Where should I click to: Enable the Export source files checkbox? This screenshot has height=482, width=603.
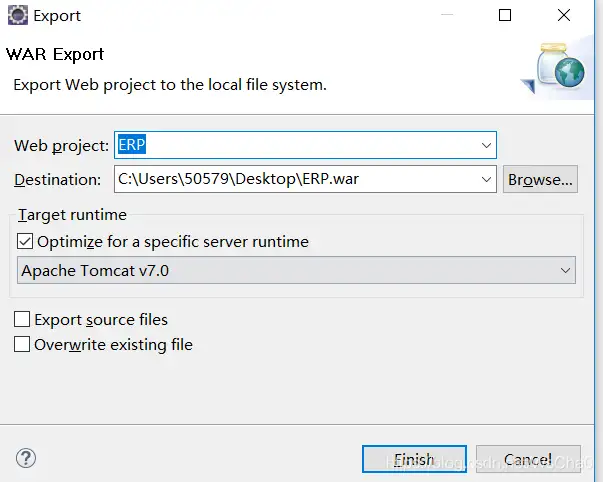point(22,320)
